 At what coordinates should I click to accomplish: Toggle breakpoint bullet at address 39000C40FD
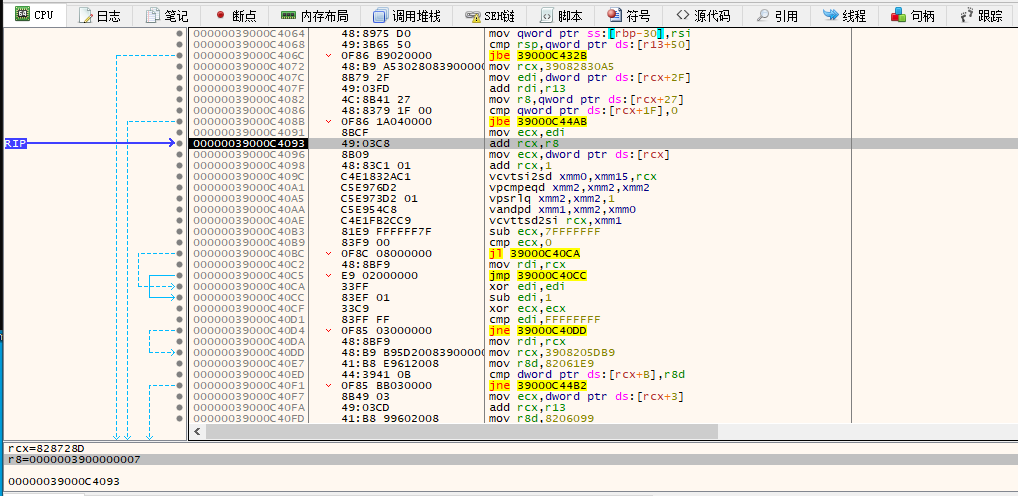[179, 418]
